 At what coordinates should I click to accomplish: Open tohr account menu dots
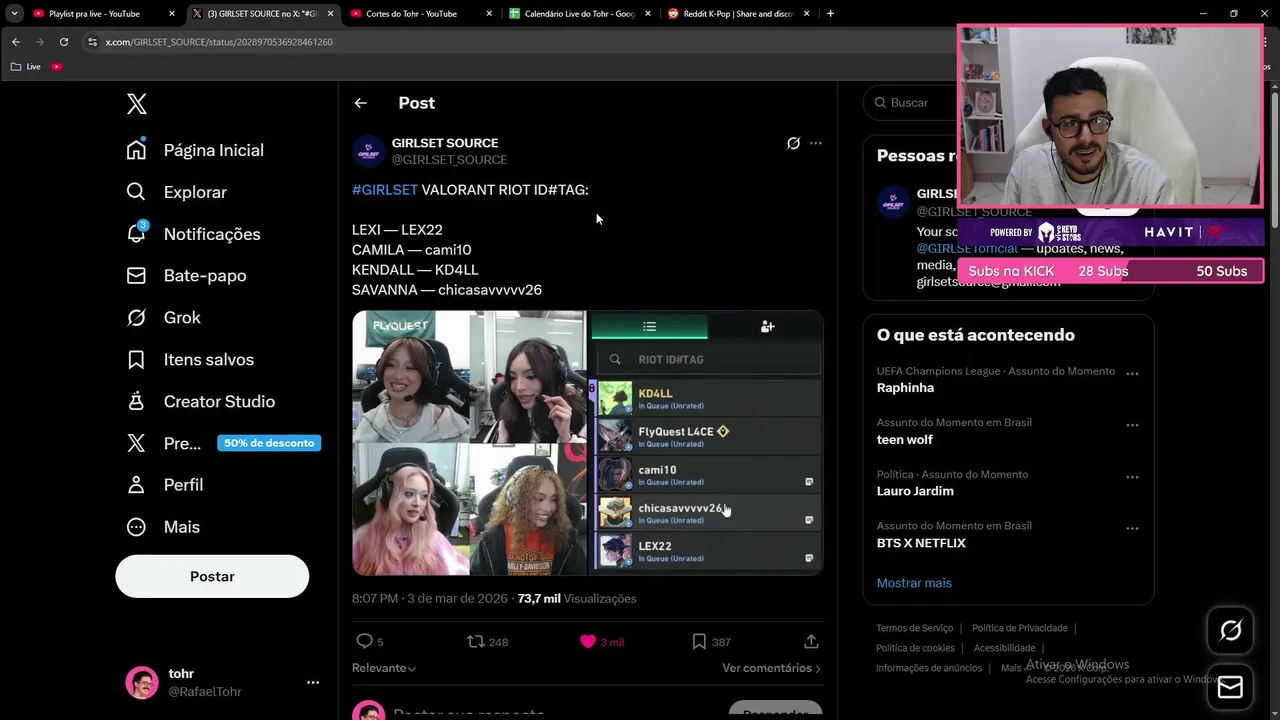[x=313, y=682]
